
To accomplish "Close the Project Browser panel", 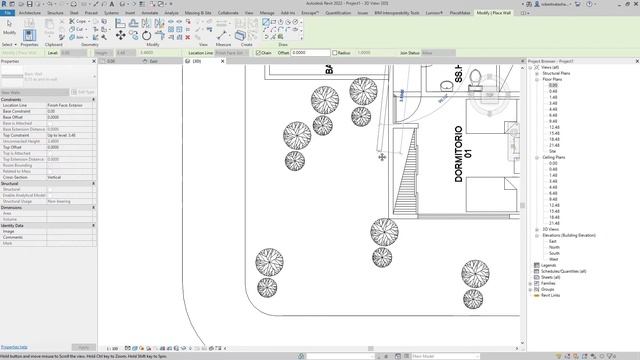I will coord(637,61).
